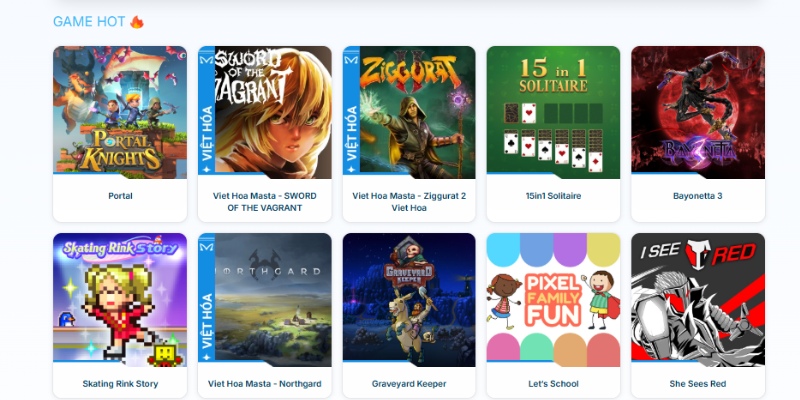
Task: Open the 'She Sees Red' title link
Action: point(698,384)
